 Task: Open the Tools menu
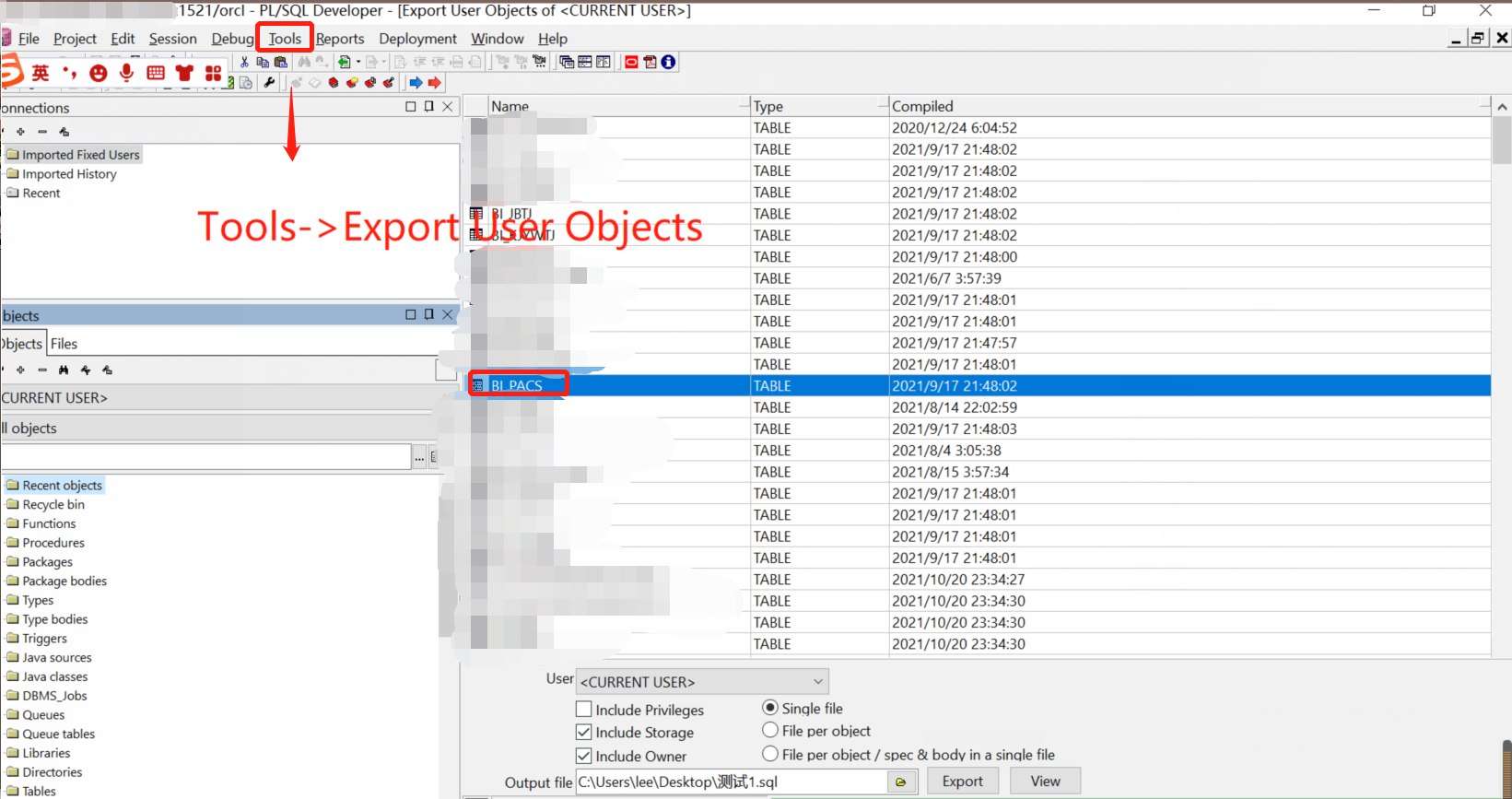coord(285,39)
